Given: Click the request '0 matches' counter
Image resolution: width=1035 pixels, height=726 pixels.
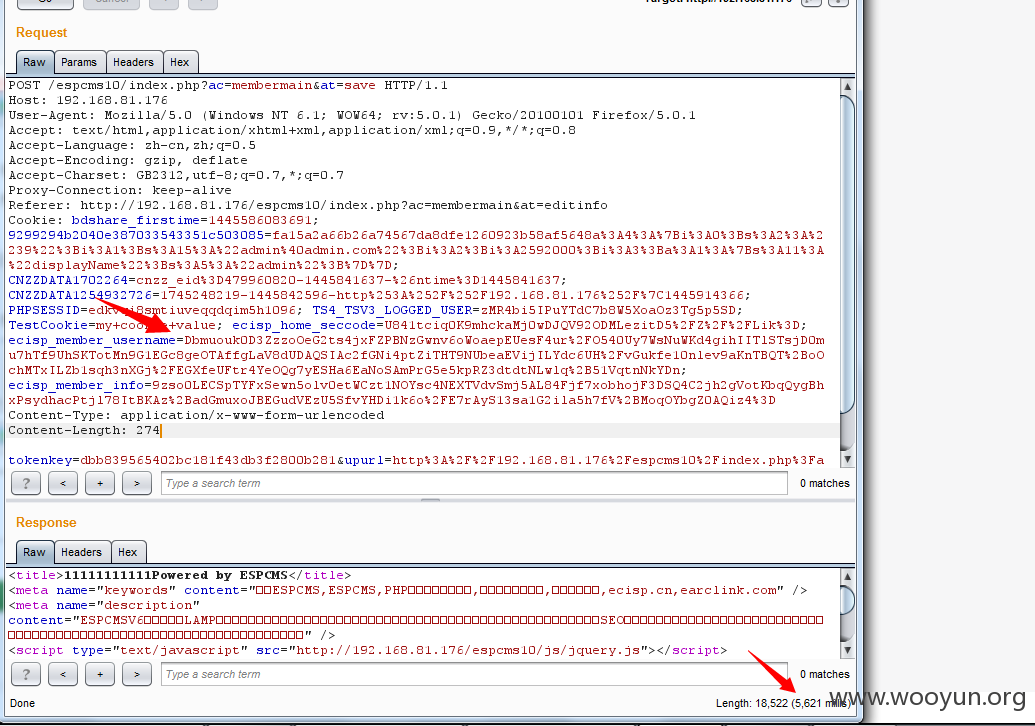Looking at the screenshot, I should (x=824, y=483).
